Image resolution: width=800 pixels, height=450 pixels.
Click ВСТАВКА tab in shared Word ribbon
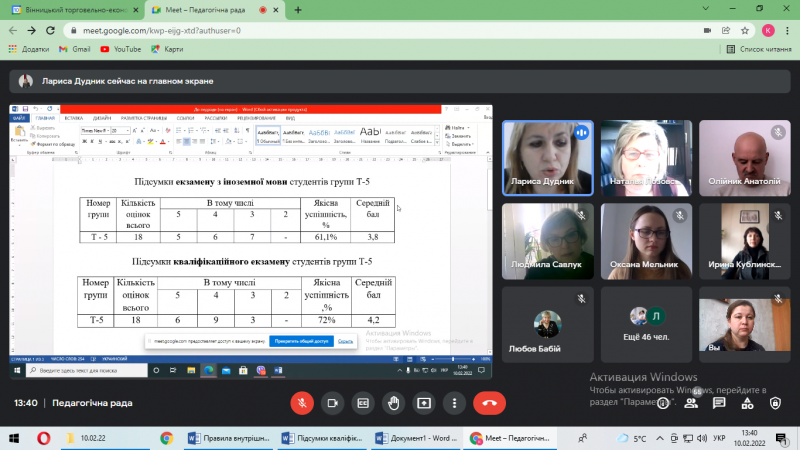[x=73, y=118]
